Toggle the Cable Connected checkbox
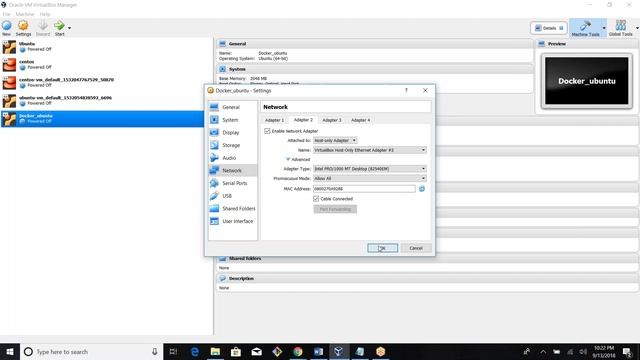This screenshot has height=360, width=640. (316, 199)
